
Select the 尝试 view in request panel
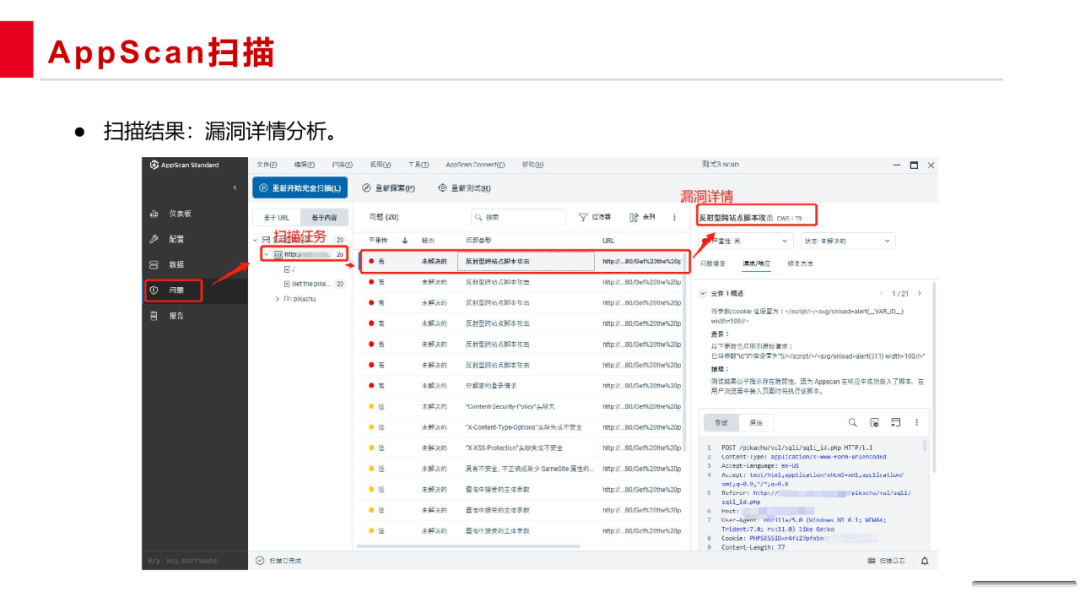[x=721, y=423]
